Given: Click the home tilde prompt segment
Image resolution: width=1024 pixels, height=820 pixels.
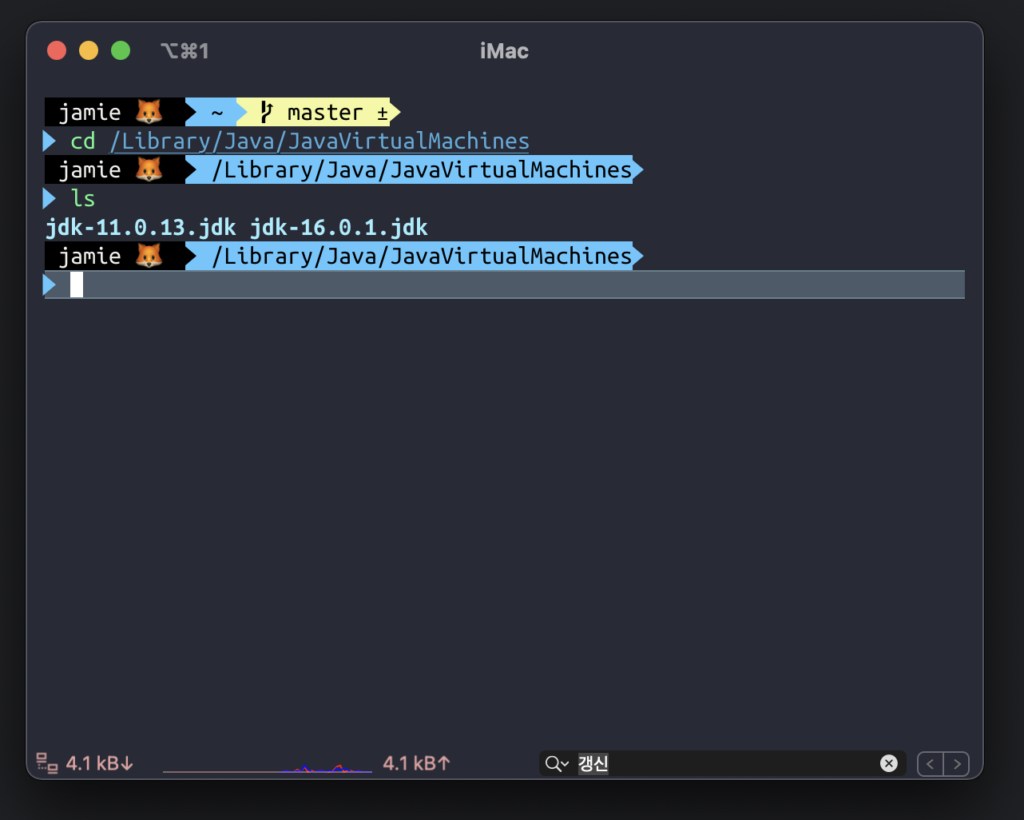Looking at the screenshot, I should 217,112.
